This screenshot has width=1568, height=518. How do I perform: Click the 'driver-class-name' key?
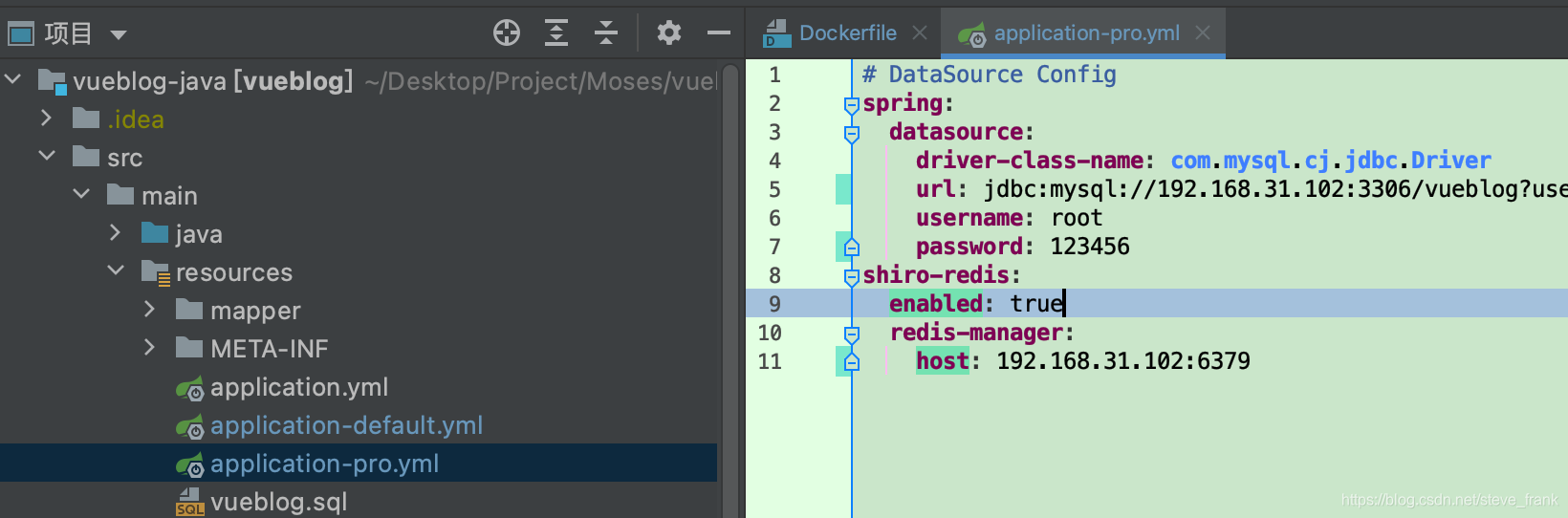click(x=1030, y=161)
